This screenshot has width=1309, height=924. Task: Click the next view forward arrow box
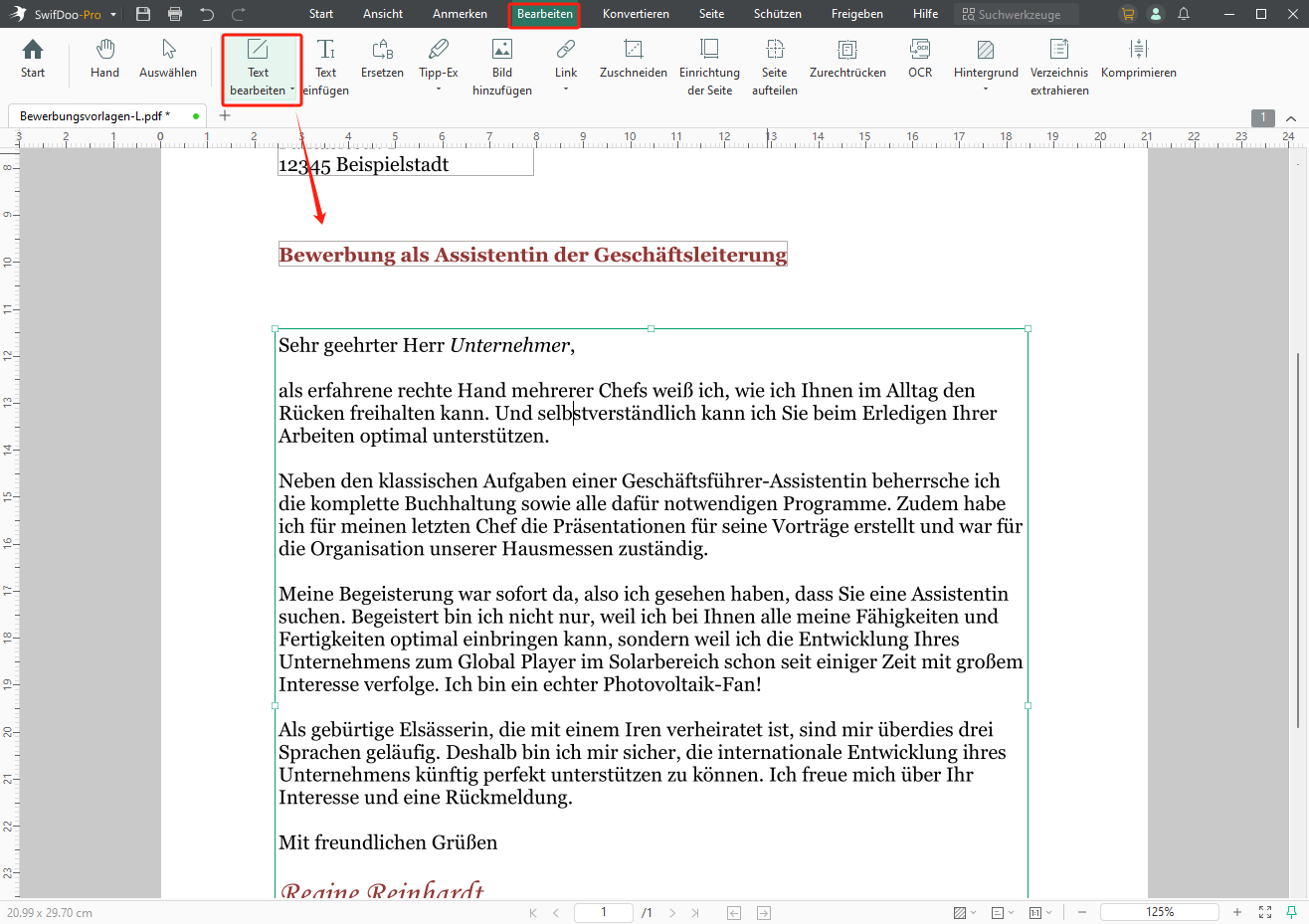[x=764, y=912]
